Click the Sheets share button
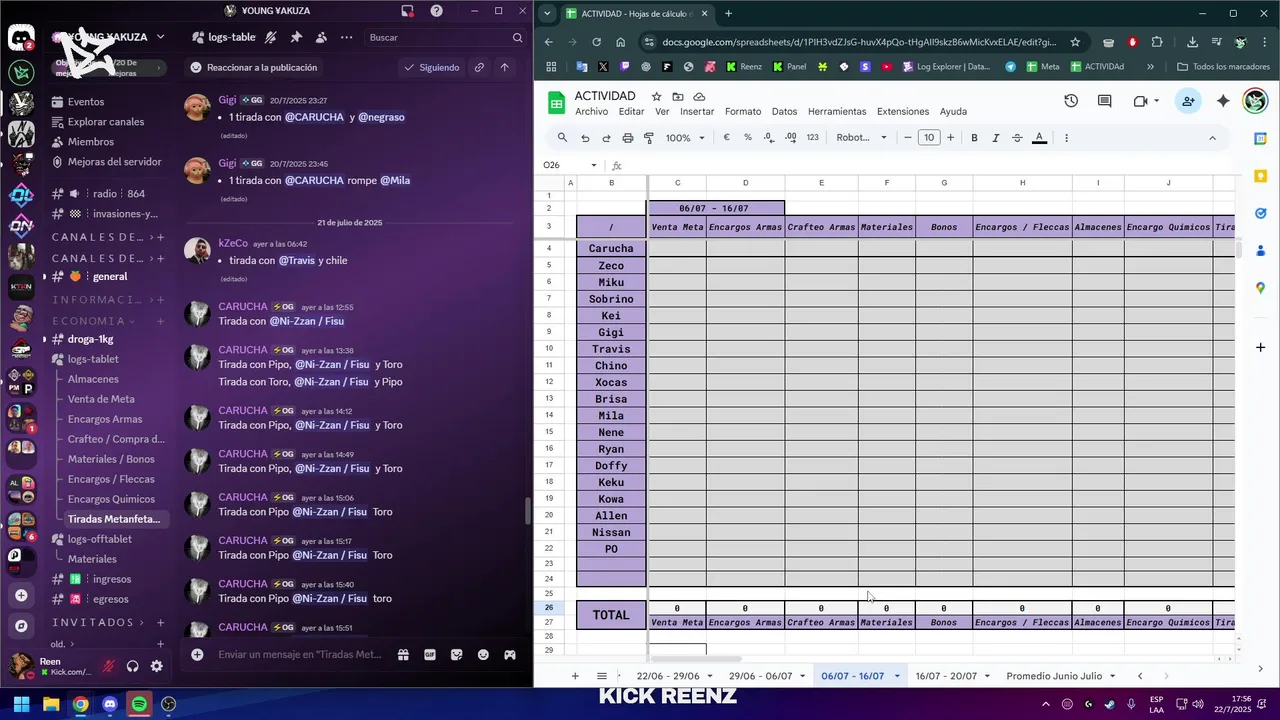This screenshot has height=720, width=1280. coord(1188,101)
